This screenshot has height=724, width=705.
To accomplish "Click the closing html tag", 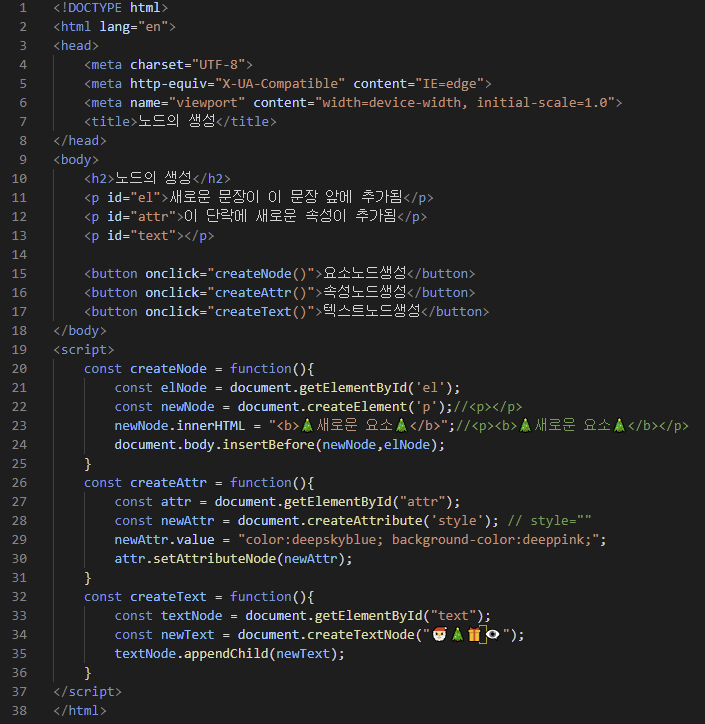I will click(x=80, y=710).
